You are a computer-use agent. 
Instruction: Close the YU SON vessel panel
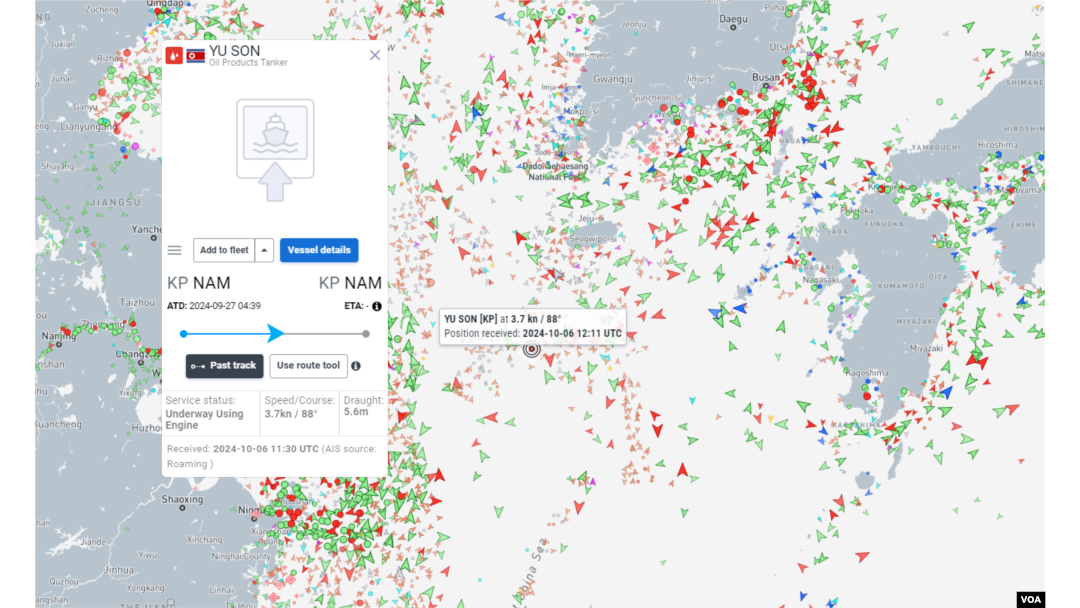375,55
